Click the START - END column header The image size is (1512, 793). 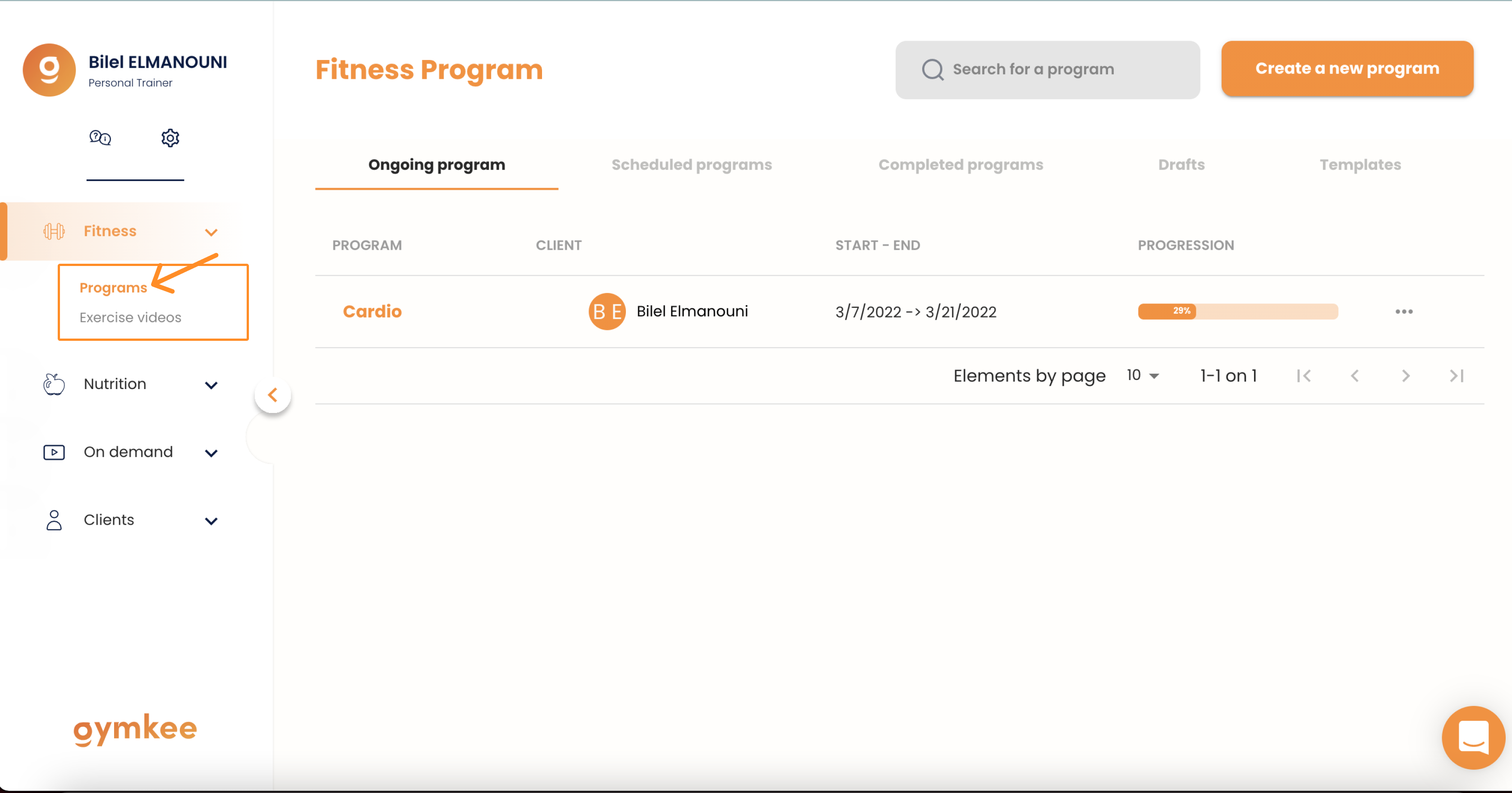click(x=878, y=245)
